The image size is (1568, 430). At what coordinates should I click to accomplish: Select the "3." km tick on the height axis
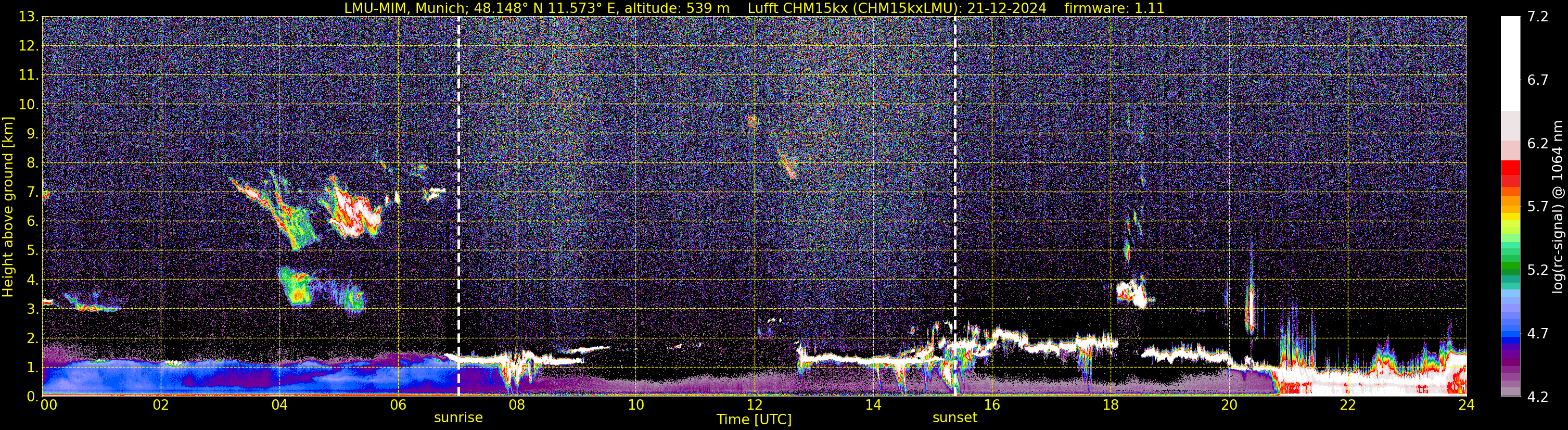point(32,309)
